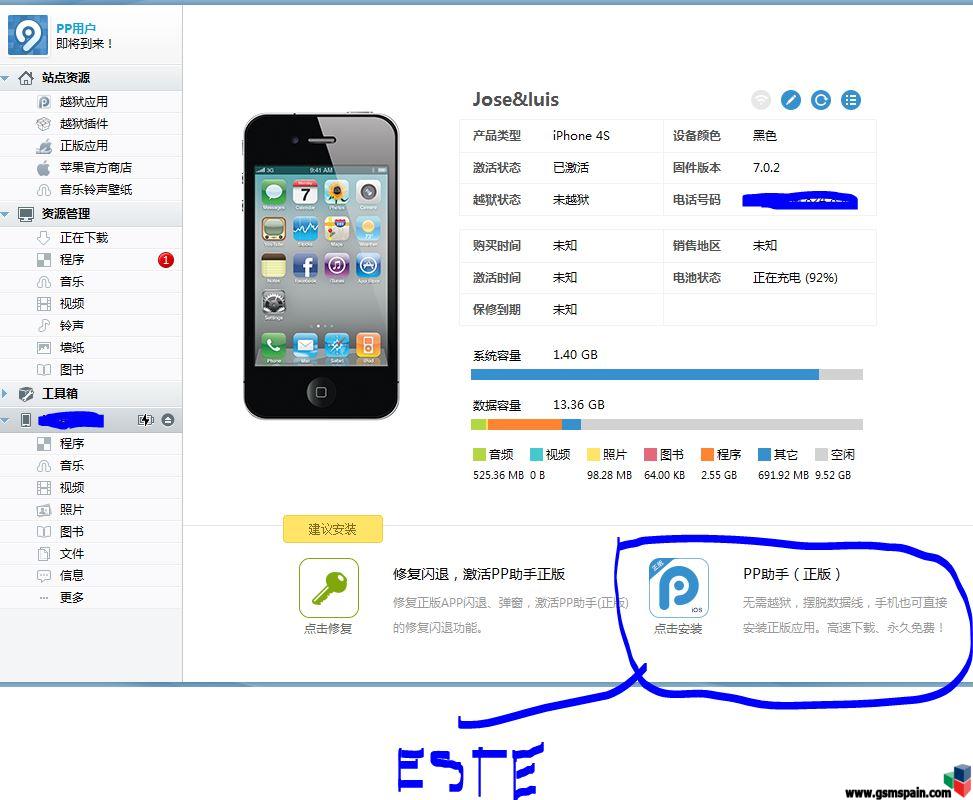Click the red badge on 程序 row
The image size is (973, 800).
[166, 260]
